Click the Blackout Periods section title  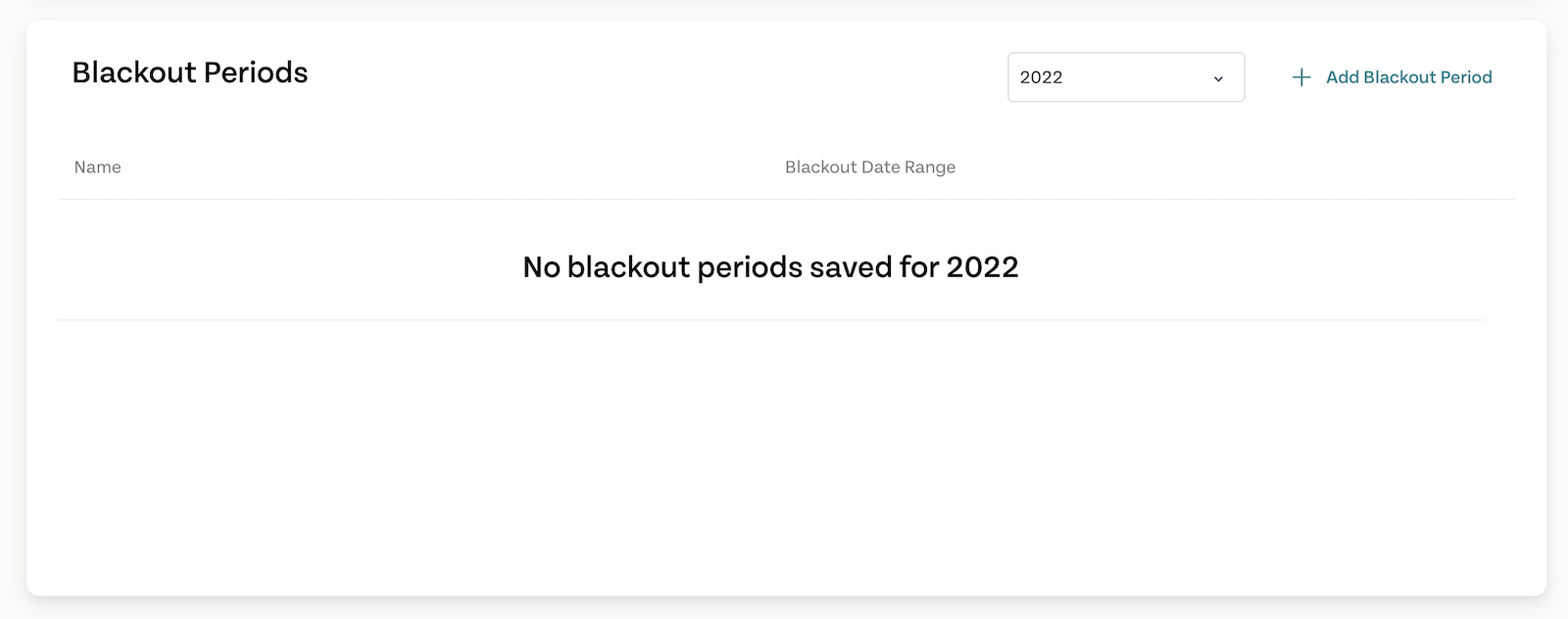[x=190, y=72]
